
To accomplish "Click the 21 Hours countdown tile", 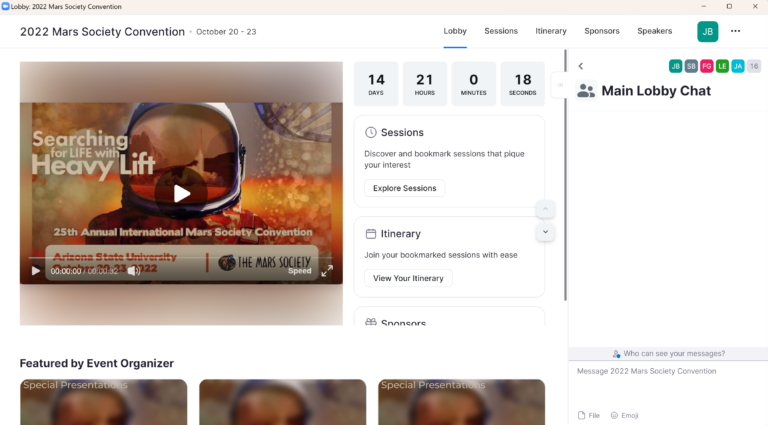I will [x=425, y=84].
